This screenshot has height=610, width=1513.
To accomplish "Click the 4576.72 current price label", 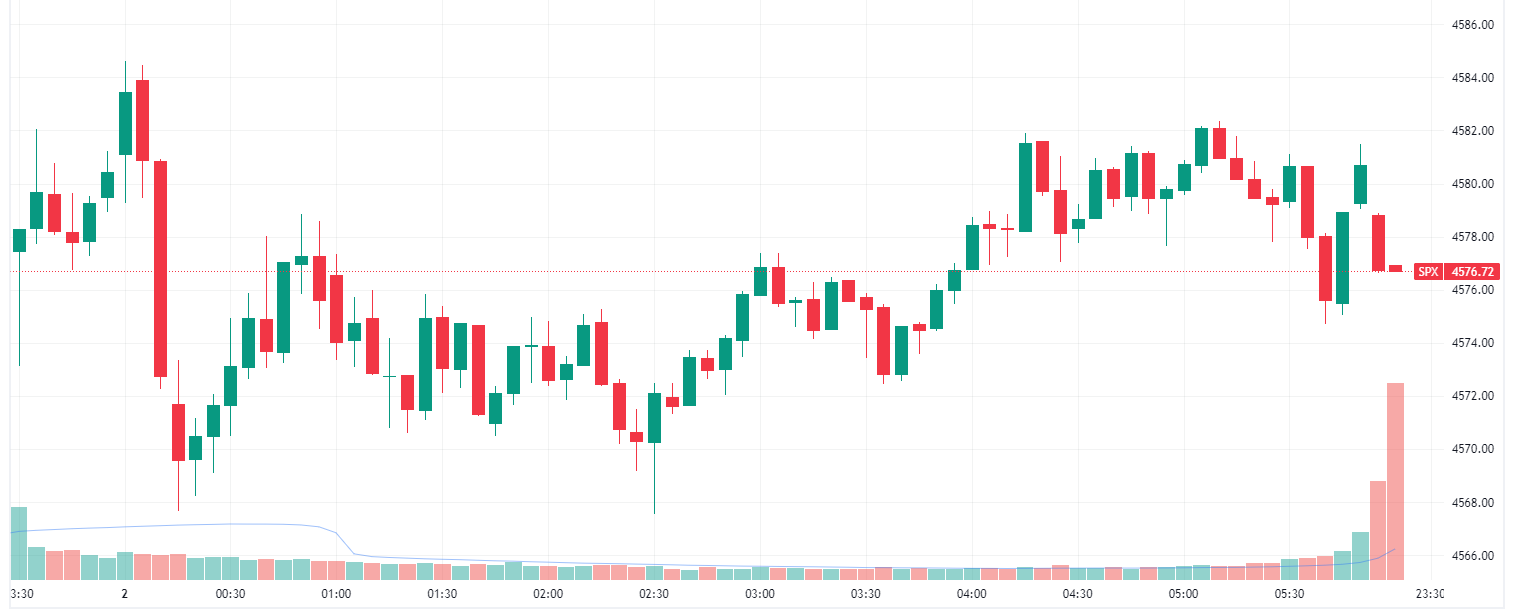I will (x=1474, y=271).
